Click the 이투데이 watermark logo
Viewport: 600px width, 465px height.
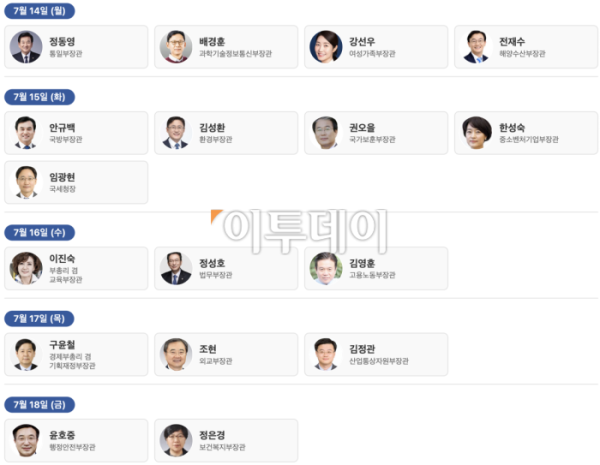pos(299,231)
